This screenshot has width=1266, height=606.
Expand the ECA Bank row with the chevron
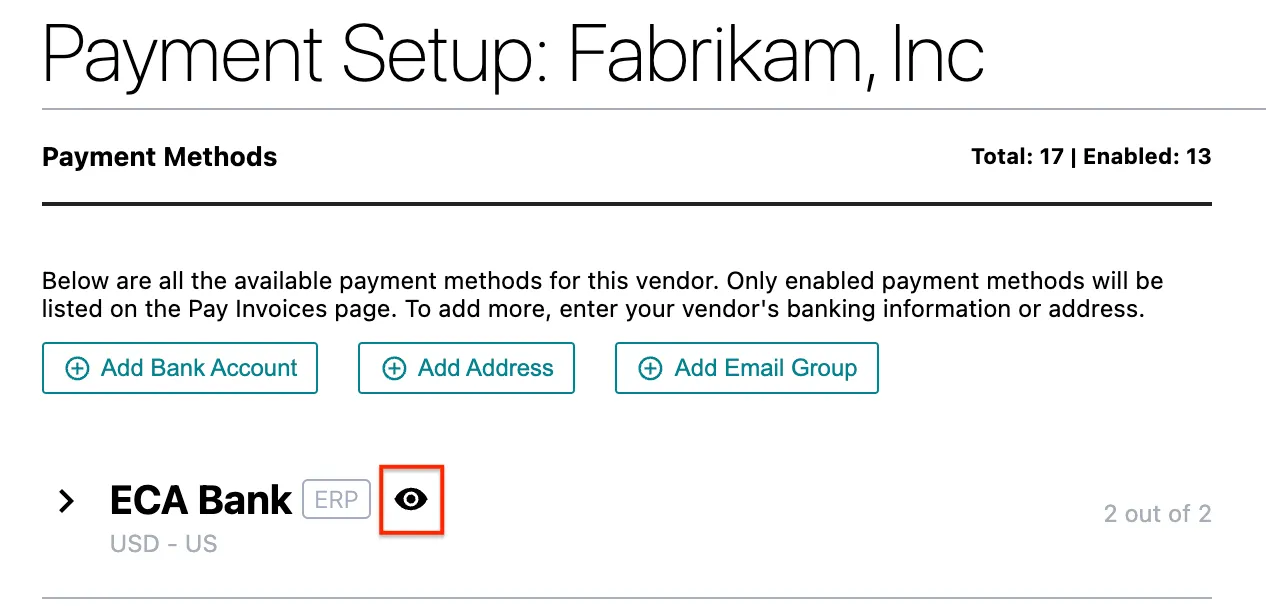[x=66, y=501]
